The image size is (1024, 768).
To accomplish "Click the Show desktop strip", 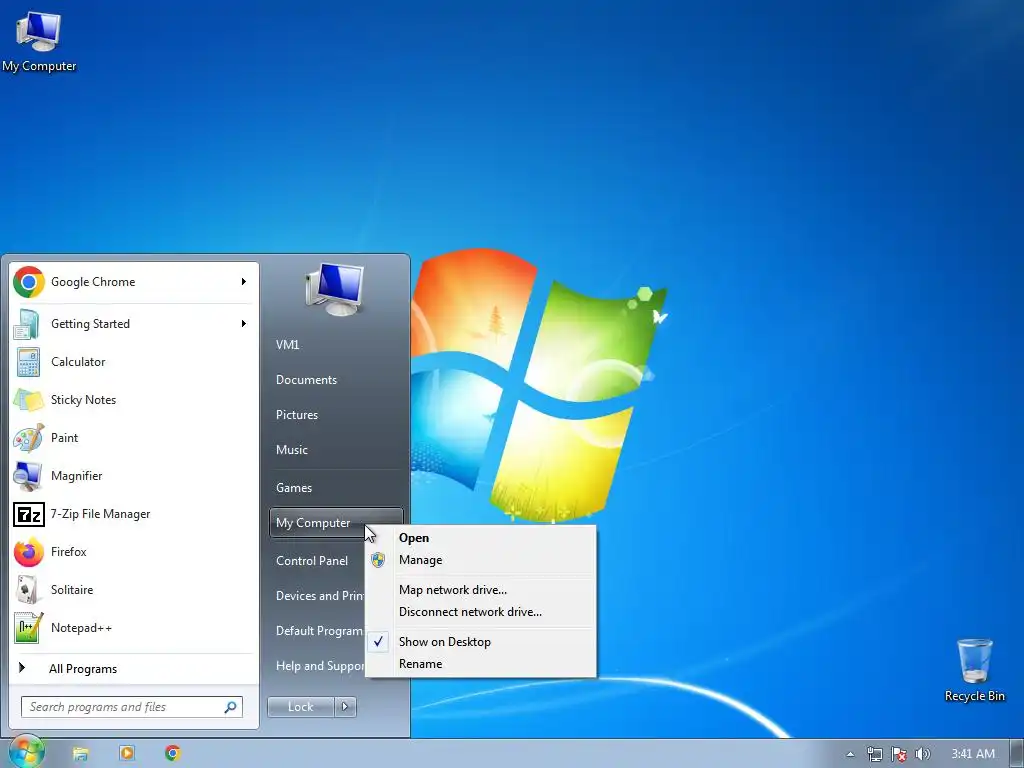I will click(1017, 754).
